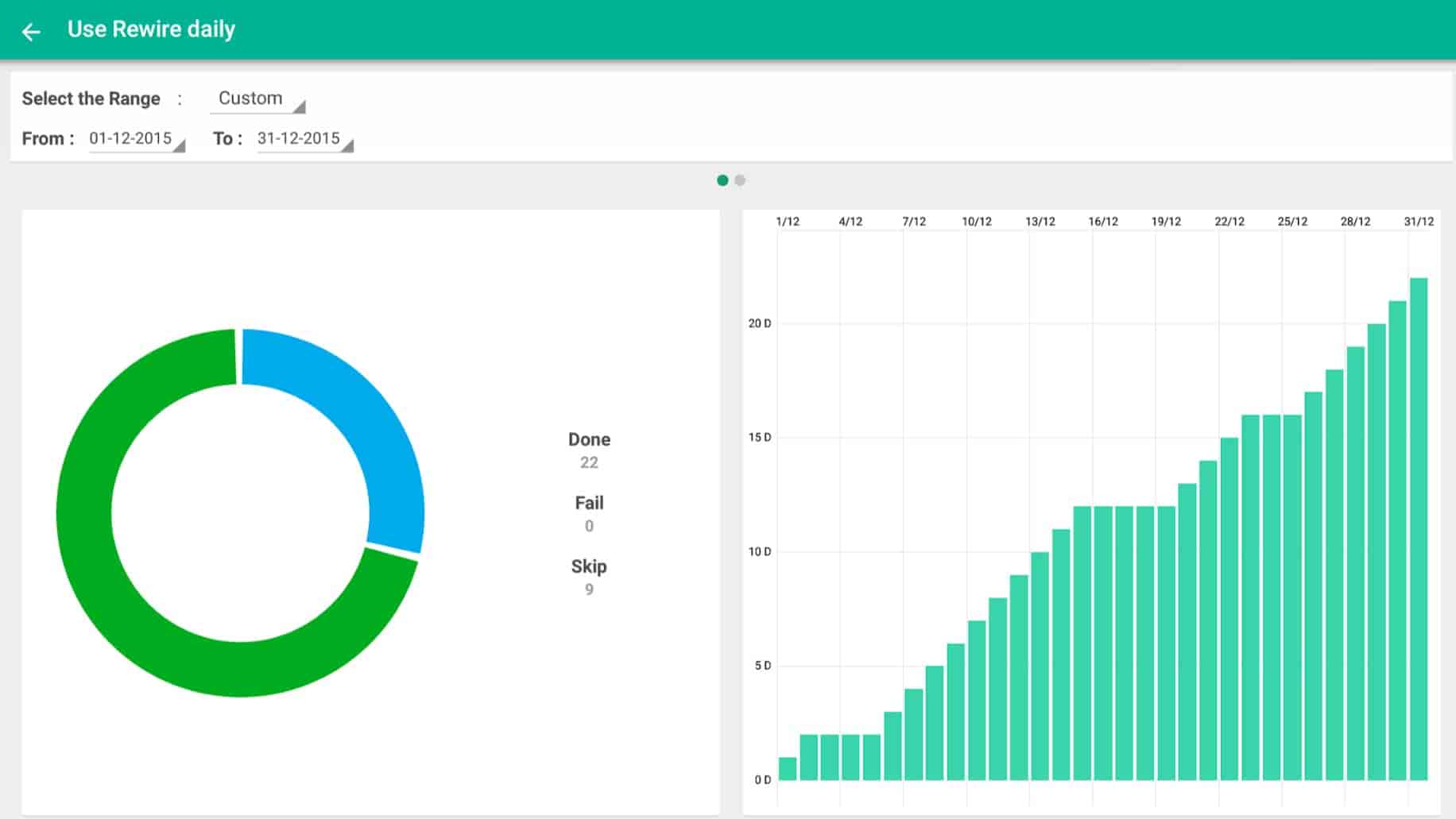Open the Custom range dropdown

(x=258, y=99)
